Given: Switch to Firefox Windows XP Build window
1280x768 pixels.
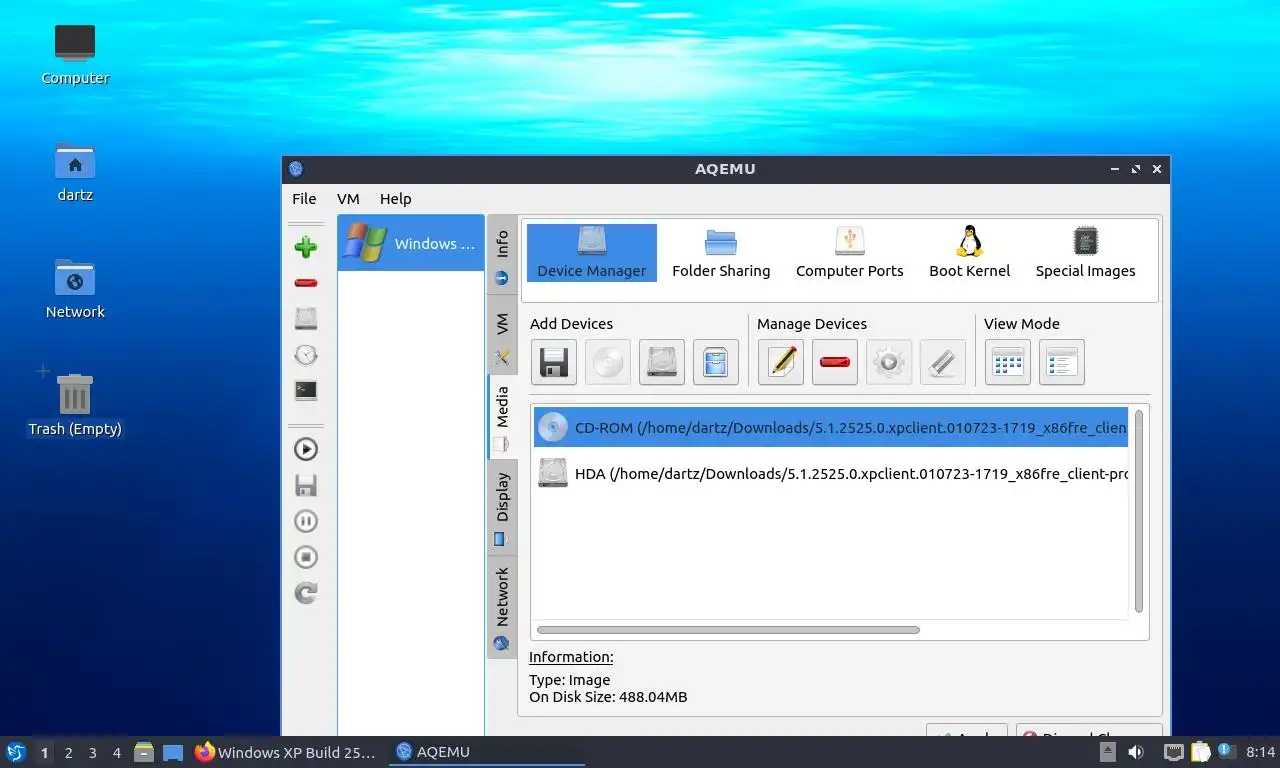Looking at the screenshot, I should coord(287,752).
